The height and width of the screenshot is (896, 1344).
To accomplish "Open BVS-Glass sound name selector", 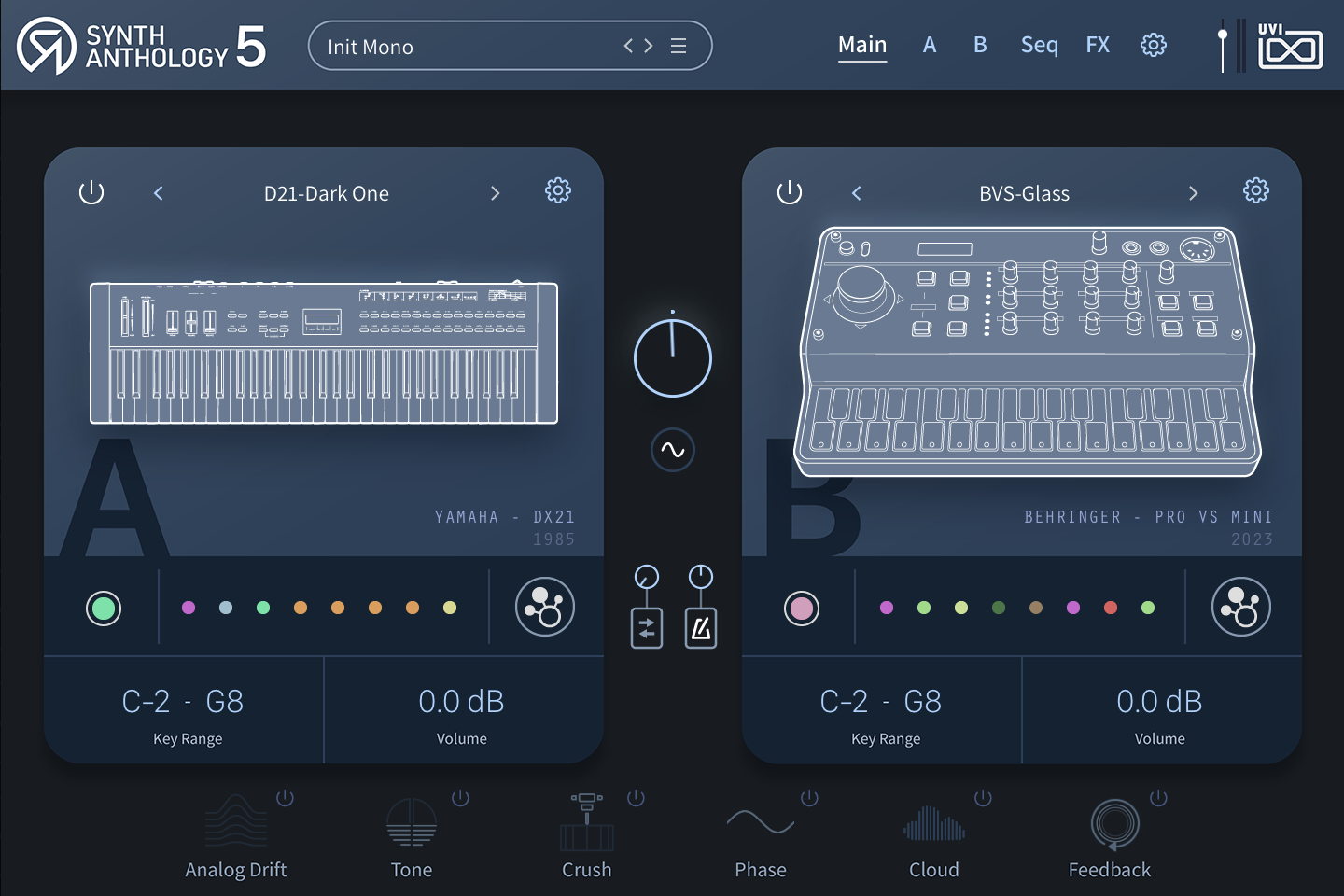I will coord(1025,193).
